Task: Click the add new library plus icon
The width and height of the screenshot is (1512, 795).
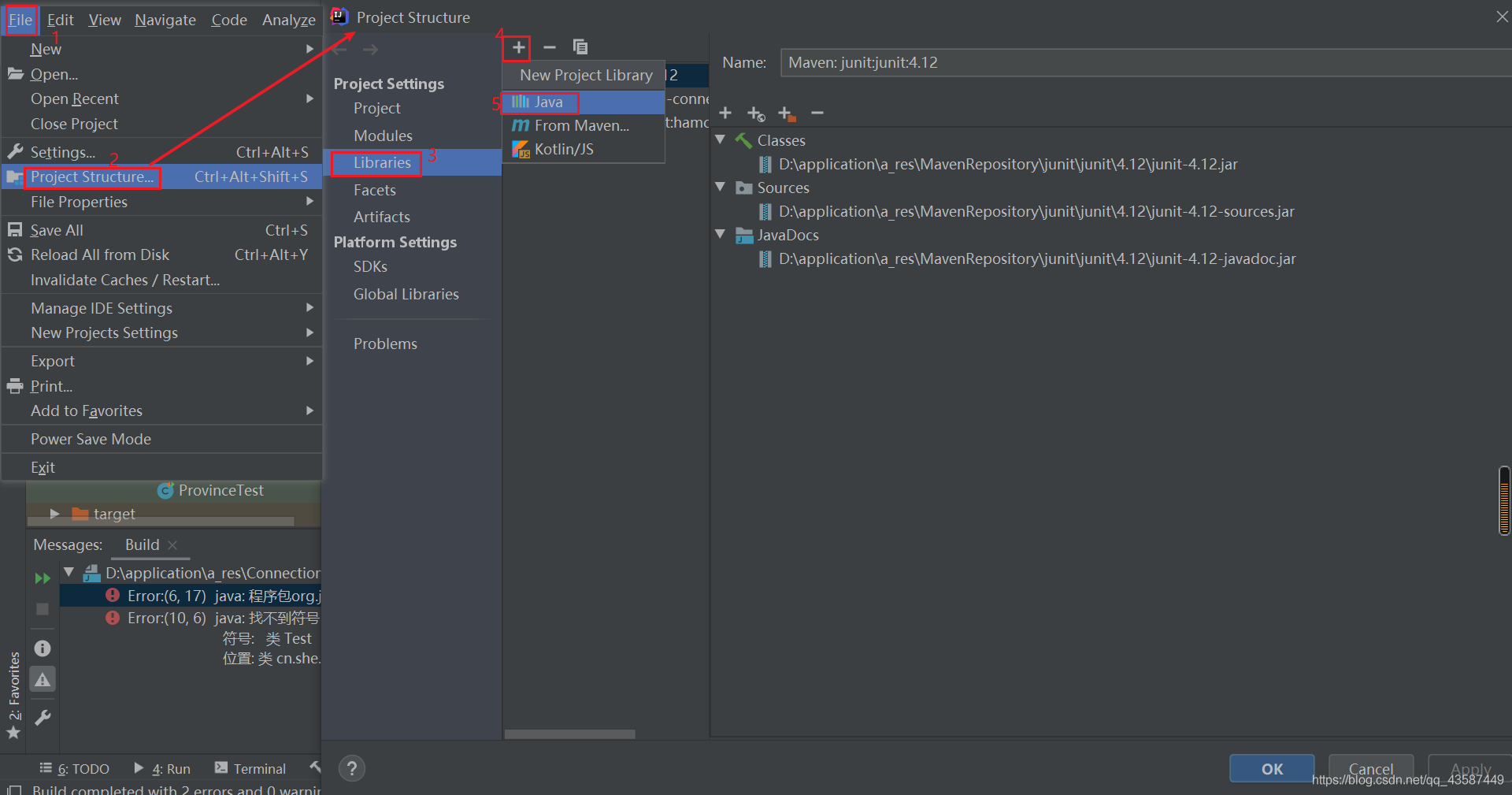Action: click(x=518, y=48)
